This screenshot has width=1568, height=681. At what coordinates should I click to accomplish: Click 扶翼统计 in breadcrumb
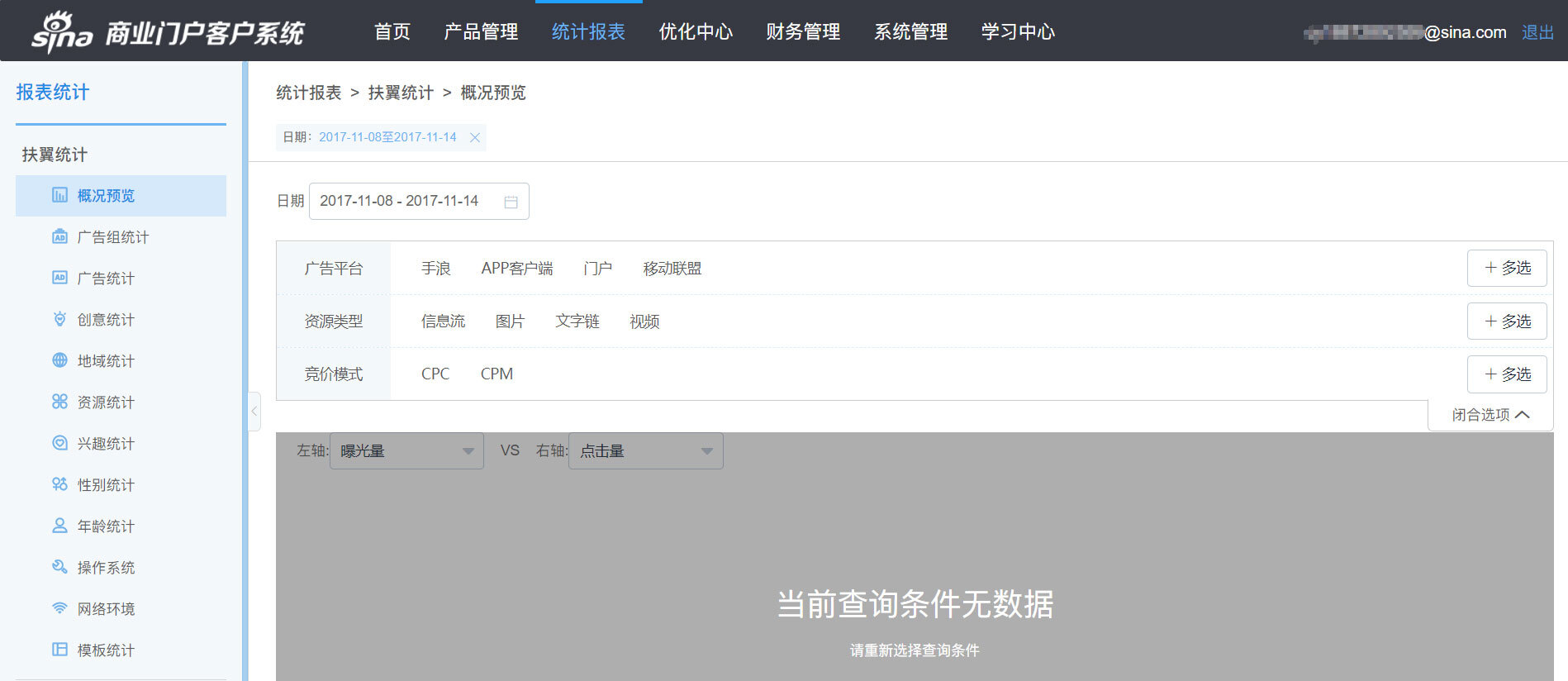click(401, 93)
